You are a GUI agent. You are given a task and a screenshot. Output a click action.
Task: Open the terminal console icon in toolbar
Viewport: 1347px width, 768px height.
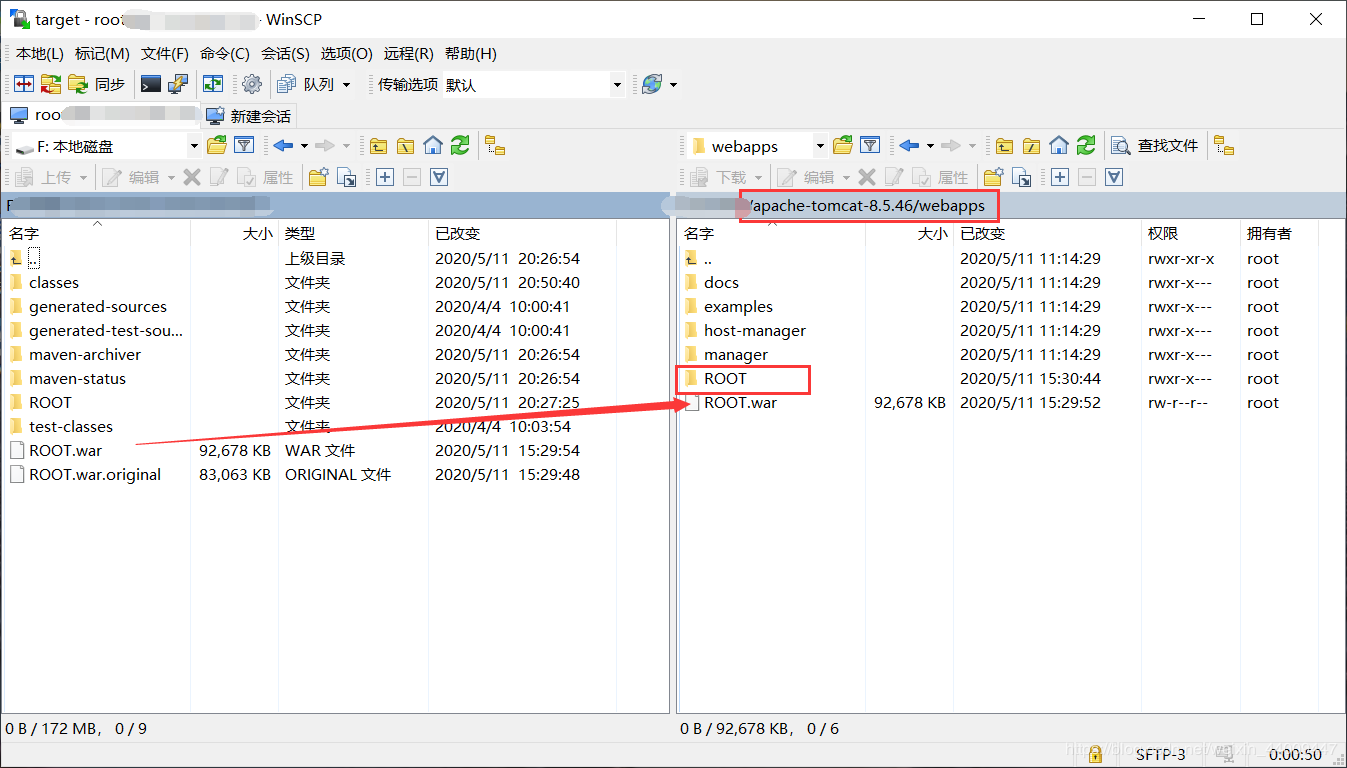[x=151, y=85]
